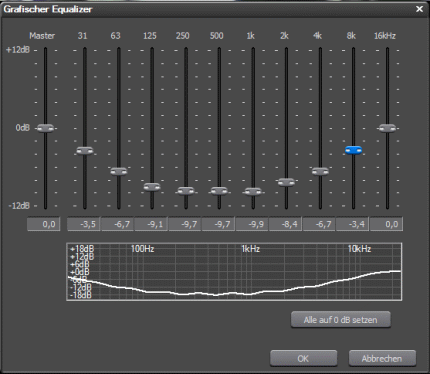Click the 16kHz band slider handle

387,128
